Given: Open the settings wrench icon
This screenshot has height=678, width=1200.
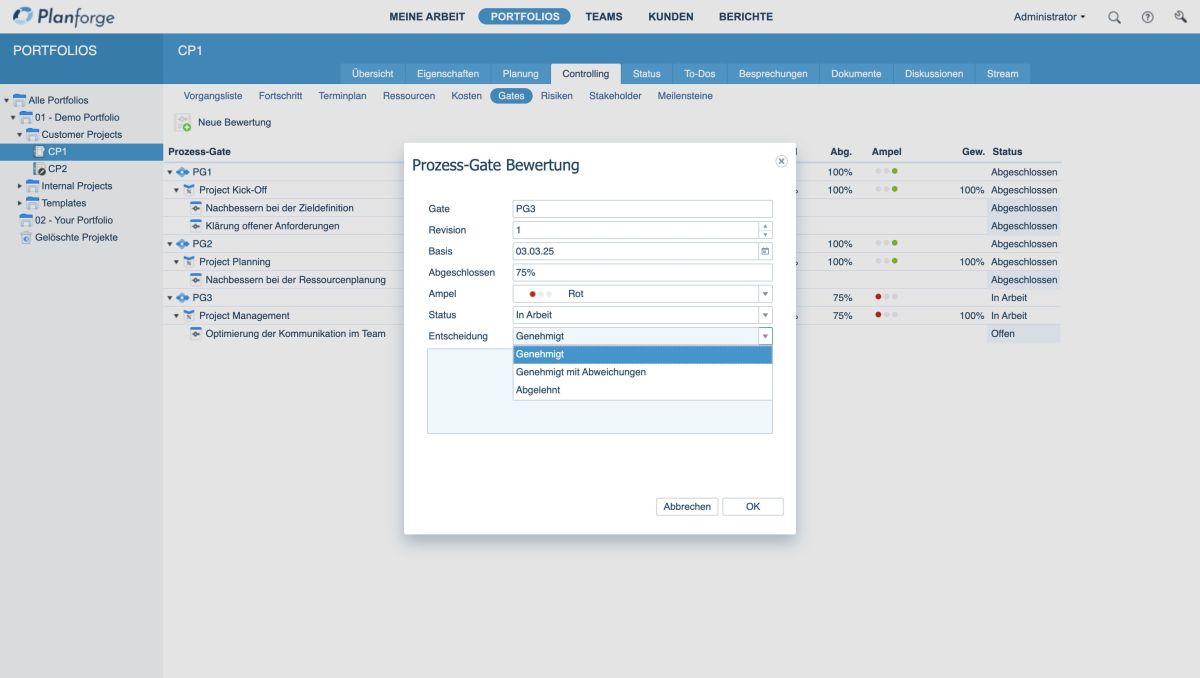Looking at the screenshot, I should (x=1180, y=17).
